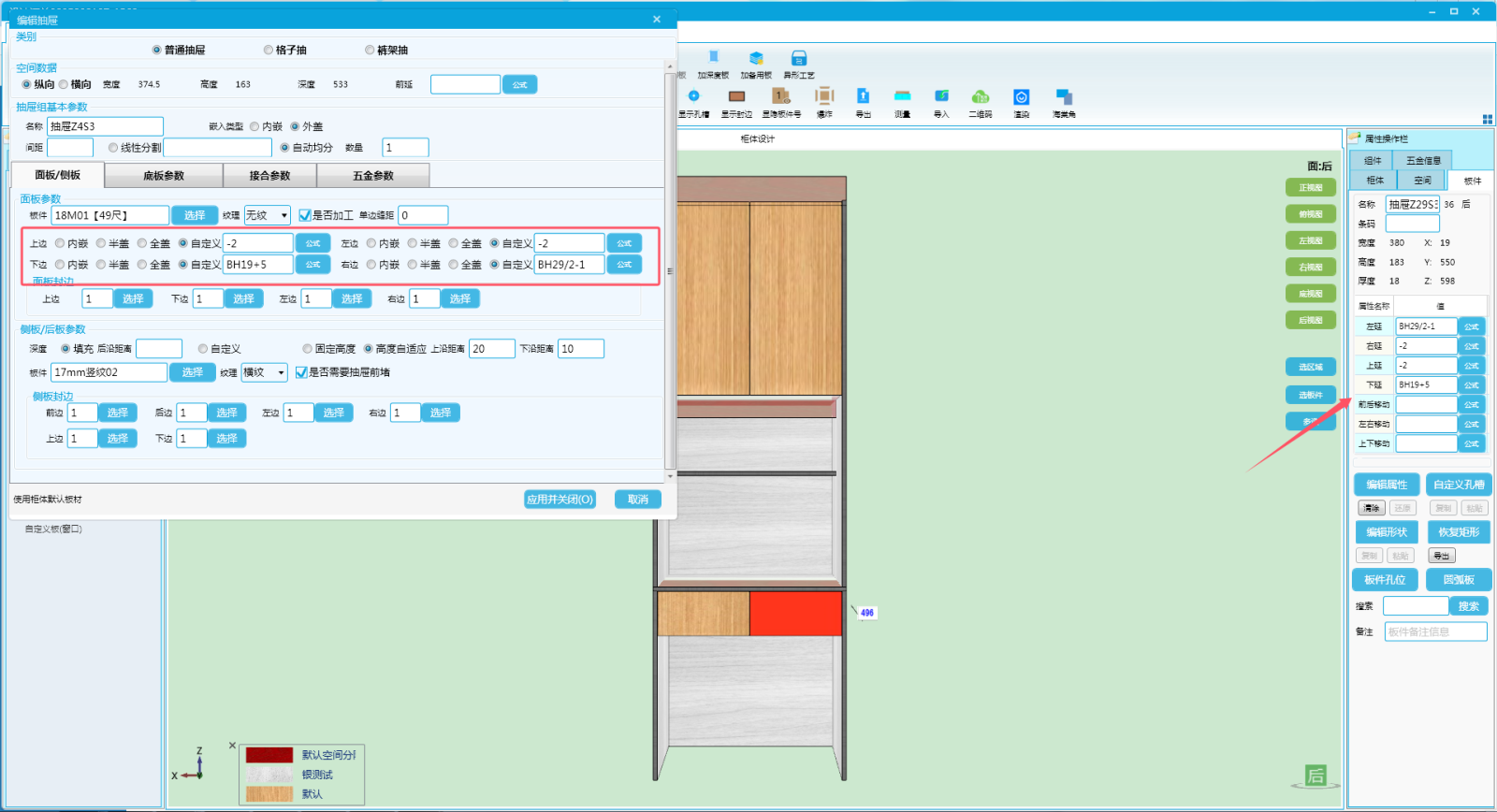This screenshot has height=812, width=1497.
Task: Switch to 右视图 right view
Action: point(1311,267)
